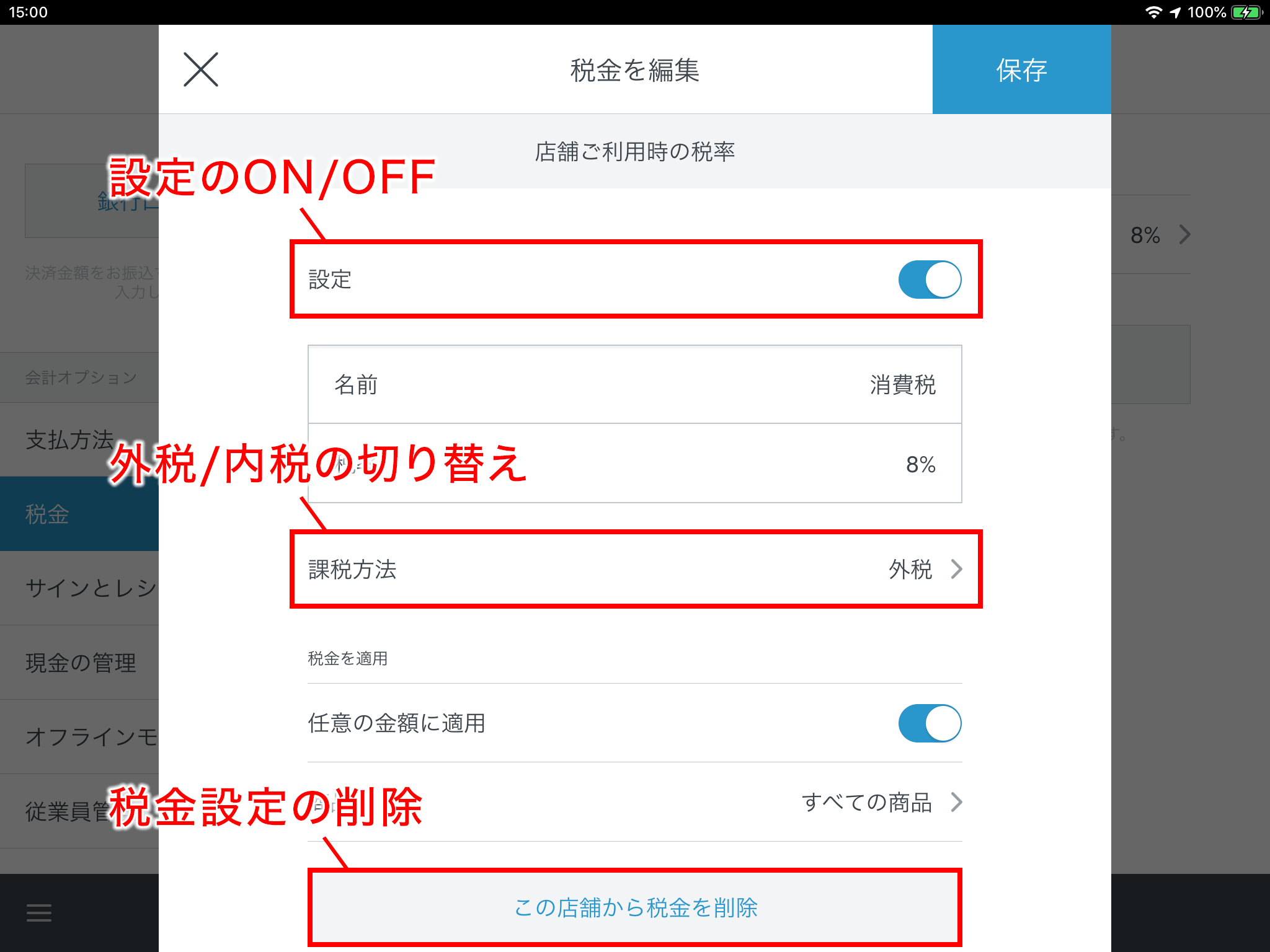The height and width of the screenshot is (952, 1270).
Task: Close the tax edit dialog with X
Action: click(x=201, y=69)
